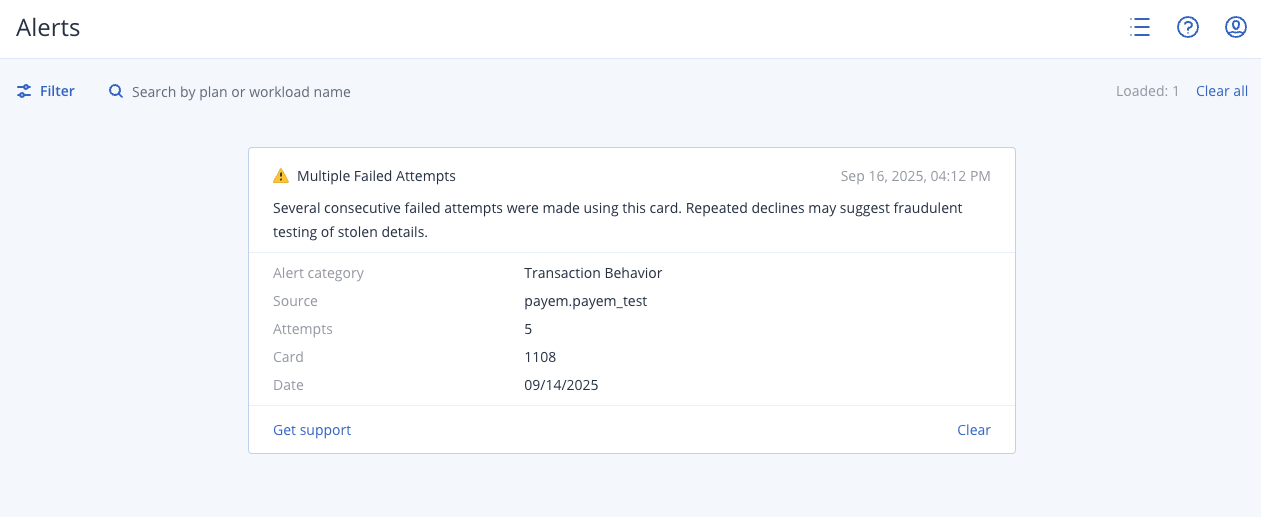Click the Alerts page heading
Image resolution: width=1261 pixels, height=517 pixels.
tap(48, 28)
